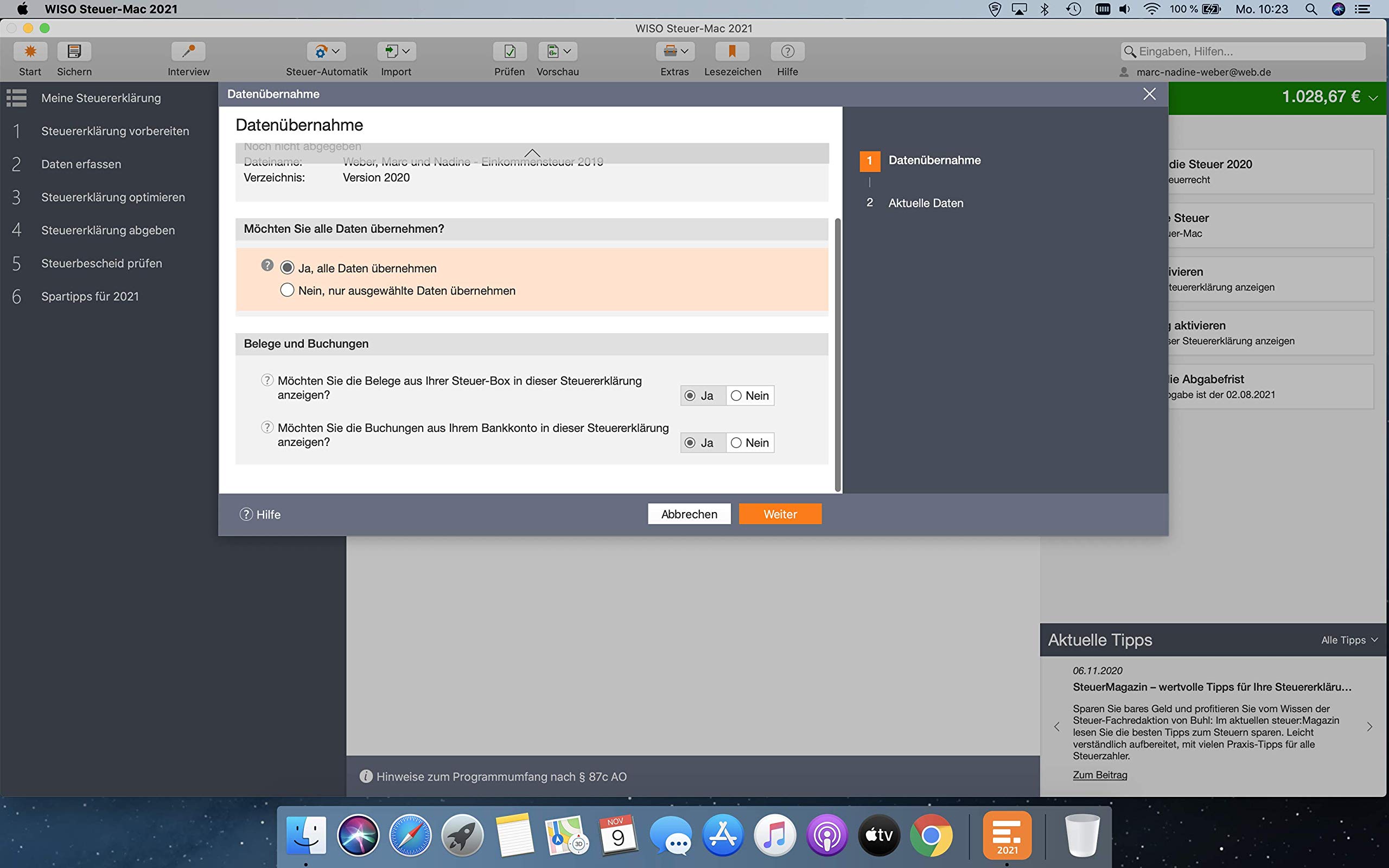Click the Lesezeichen bookmark icon
Viewport: 1389px width, 868px height.
(732, 52)
